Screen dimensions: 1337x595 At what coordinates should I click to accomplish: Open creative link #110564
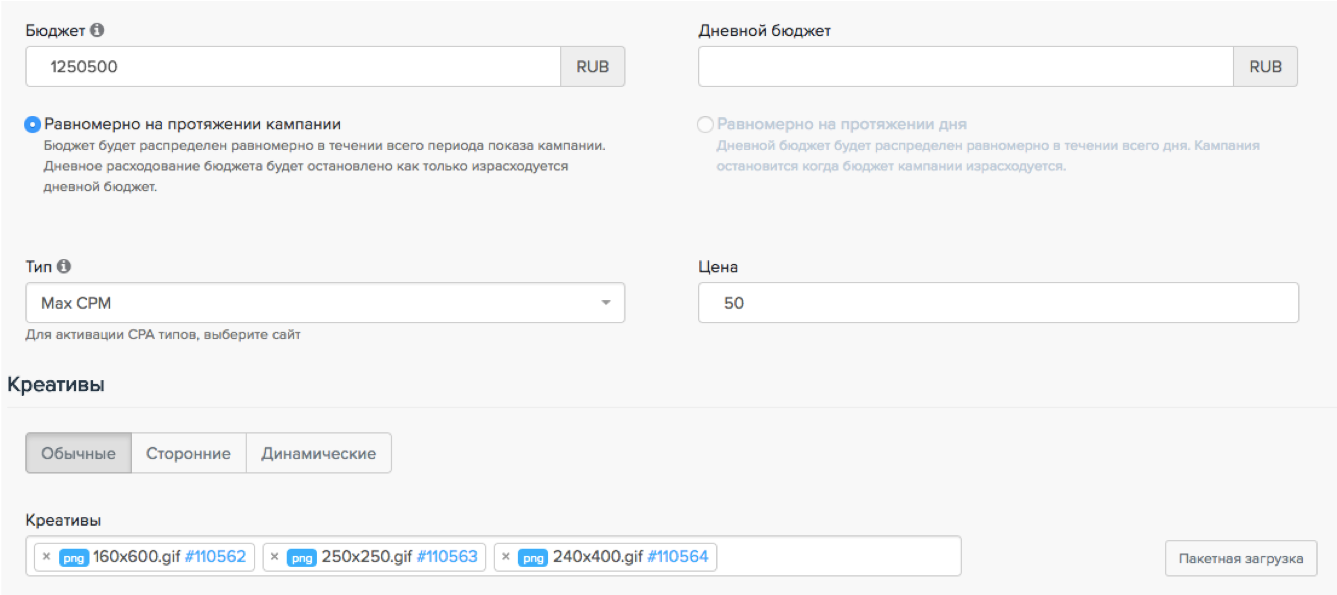point(677,557)
